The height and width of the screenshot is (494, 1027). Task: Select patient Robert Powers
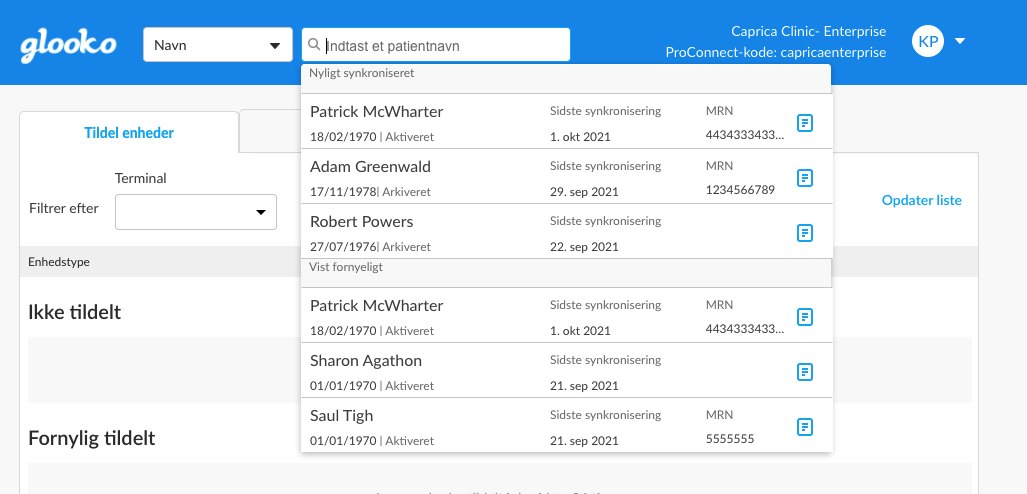567,231
